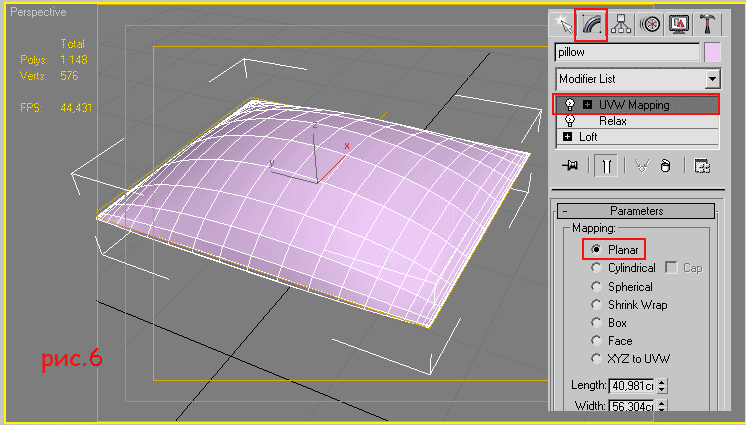The image size is (746, 425).
Task: Select Spherical mapping option
Action: [x=597, y=286]
